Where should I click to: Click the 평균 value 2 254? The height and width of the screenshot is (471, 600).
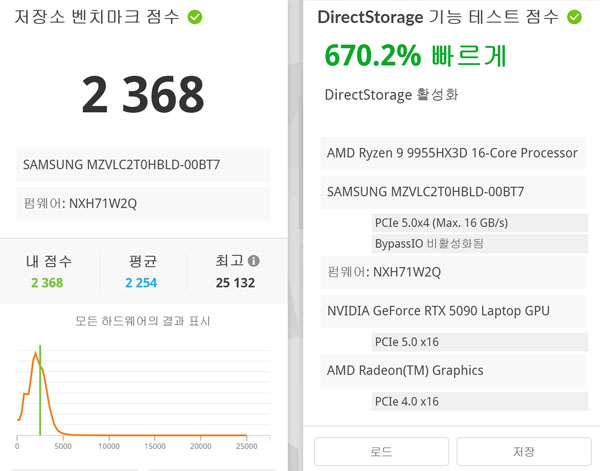141,283
